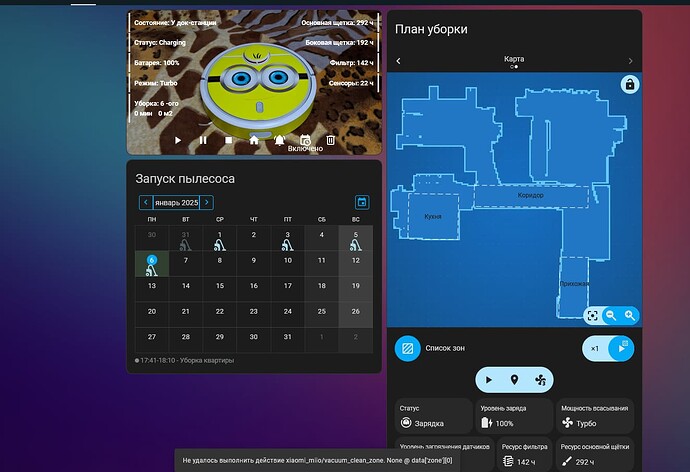Click the Фильтр: 142 ч label

351,63
